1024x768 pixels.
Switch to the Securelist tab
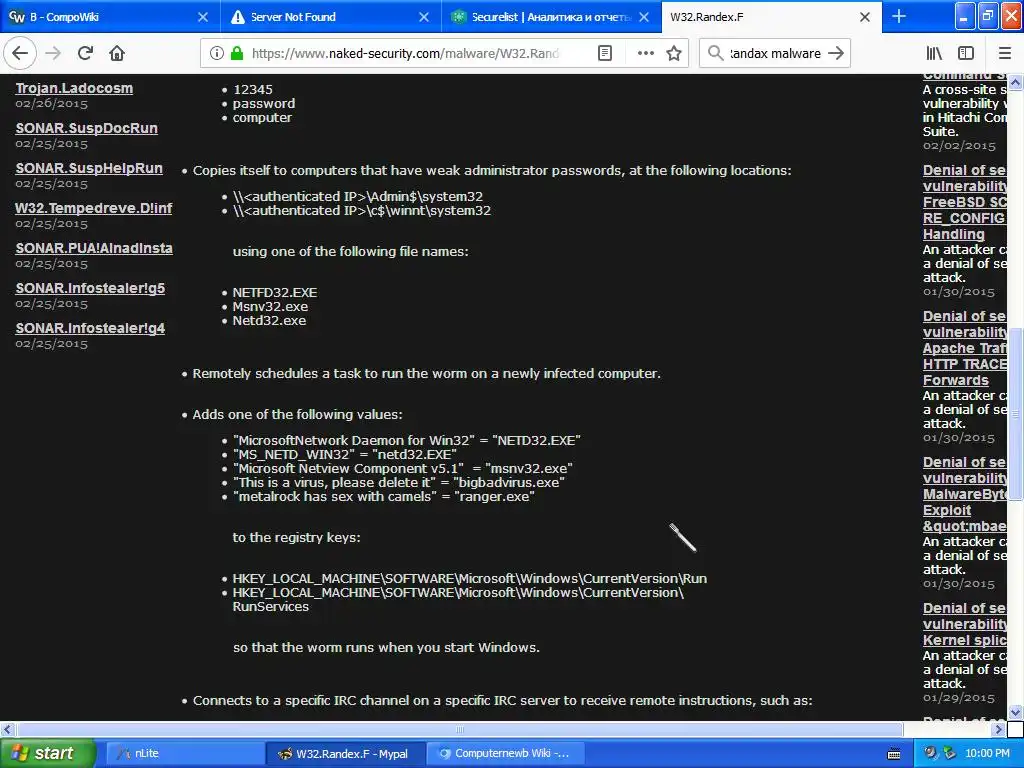click(x=551, y=17)
